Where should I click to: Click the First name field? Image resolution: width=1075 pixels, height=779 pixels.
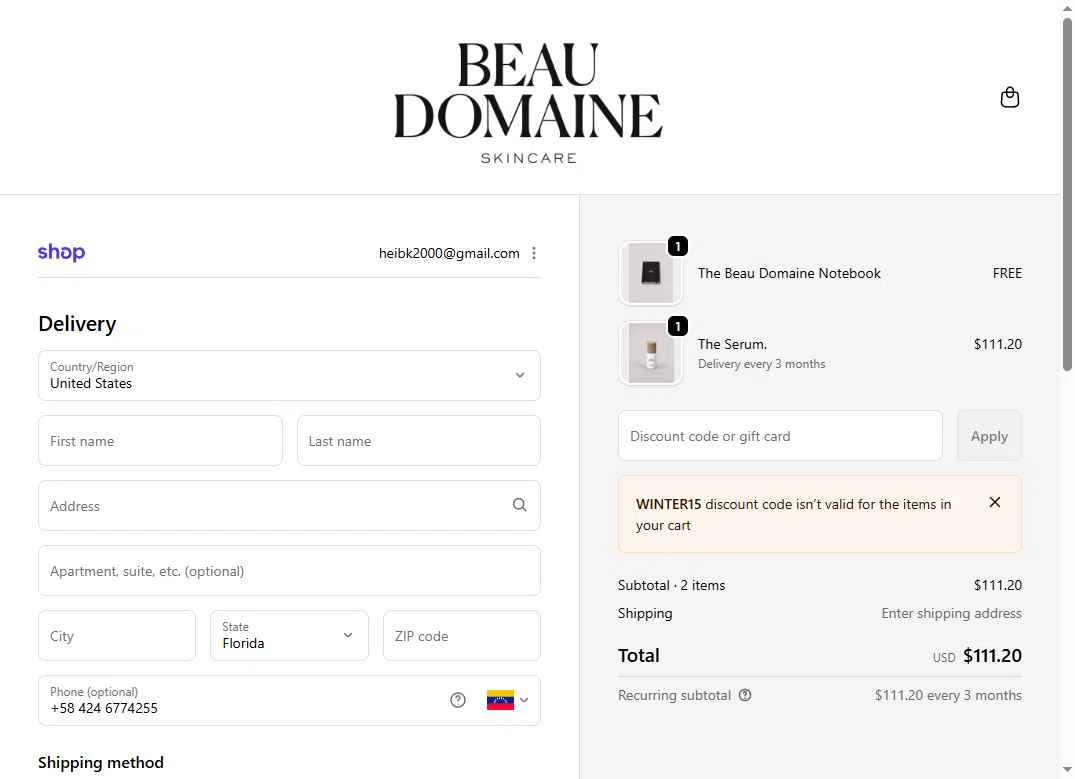pyautogui.click(x=160, y=441)
